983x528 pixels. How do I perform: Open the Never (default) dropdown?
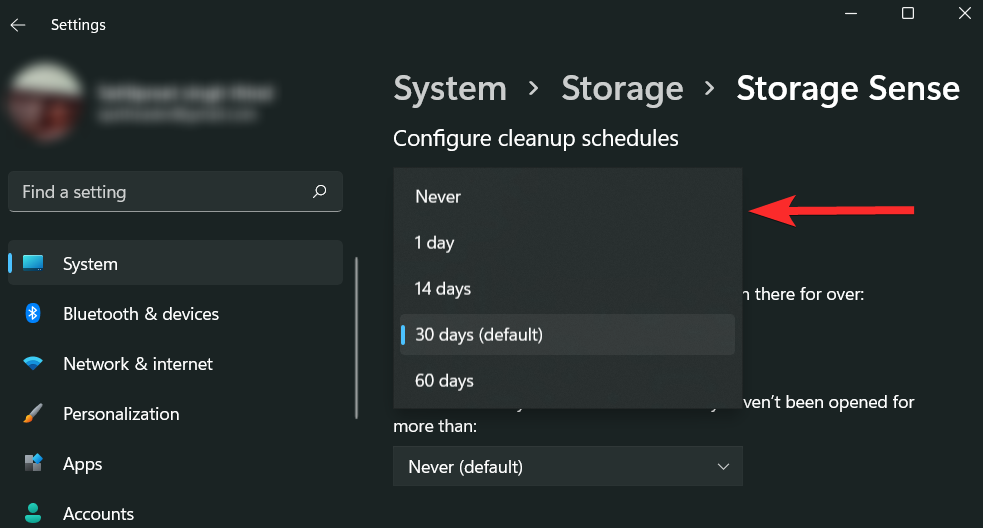point(567,466)
